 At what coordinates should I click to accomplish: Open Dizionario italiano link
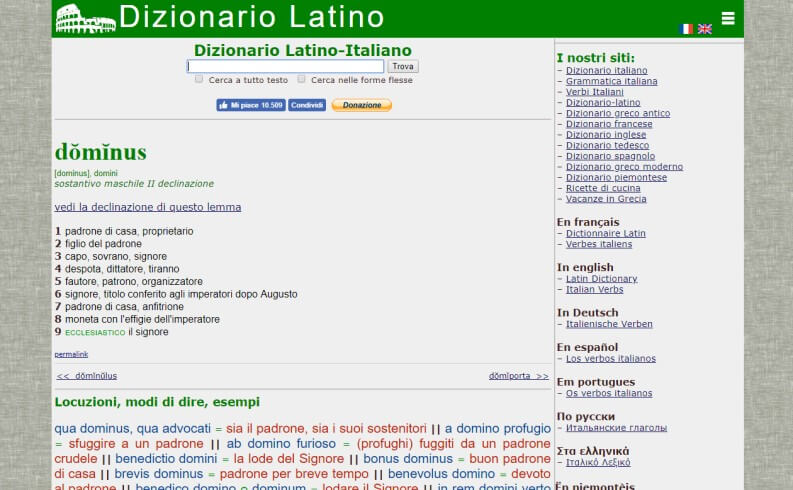[x=606, y=70]
